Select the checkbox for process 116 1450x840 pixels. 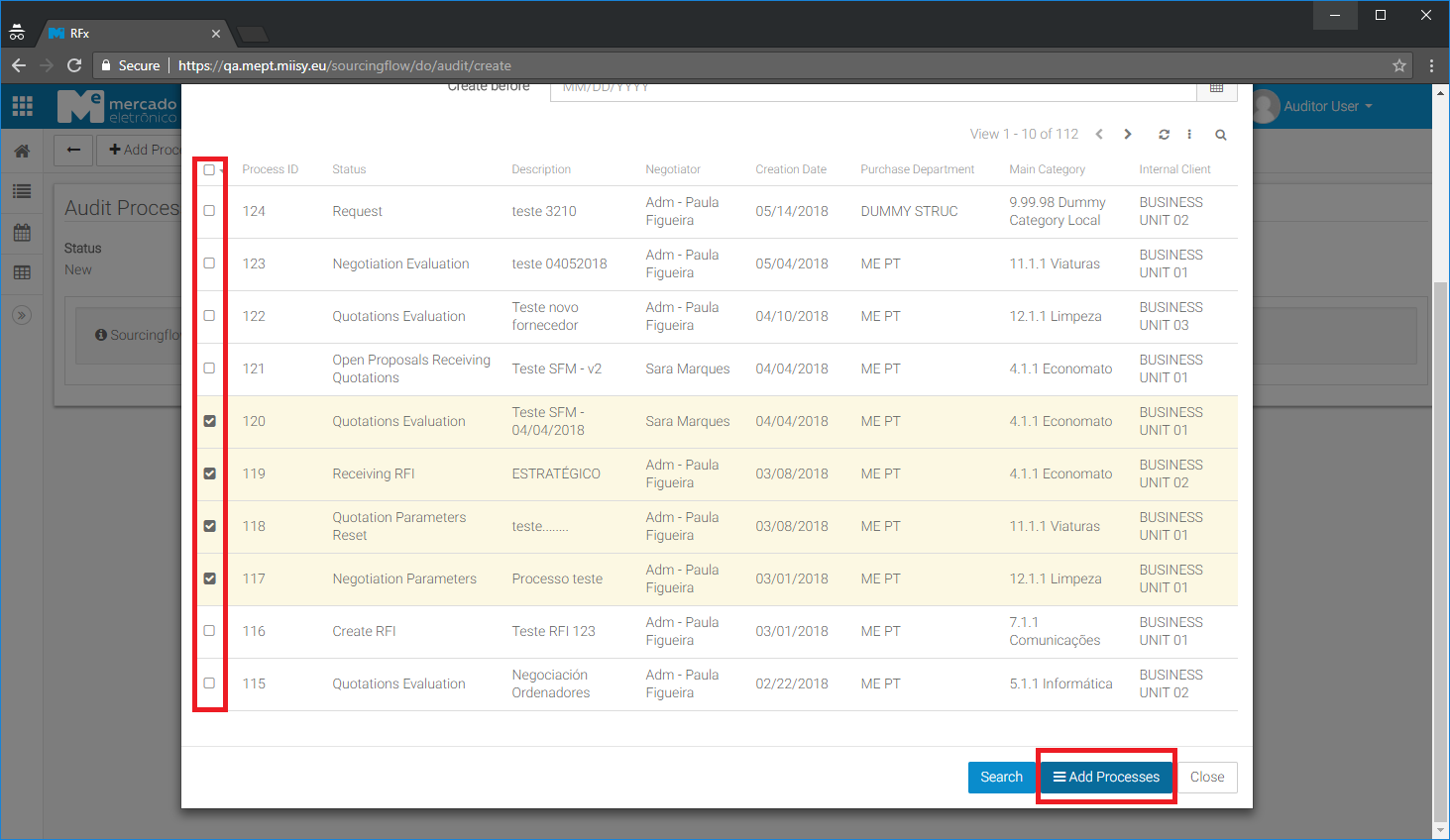click(209, 631)
